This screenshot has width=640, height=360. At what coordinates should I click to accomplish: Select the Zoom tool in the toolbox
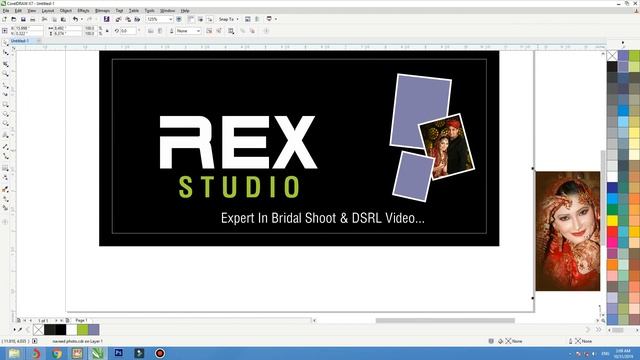point(5,74)
